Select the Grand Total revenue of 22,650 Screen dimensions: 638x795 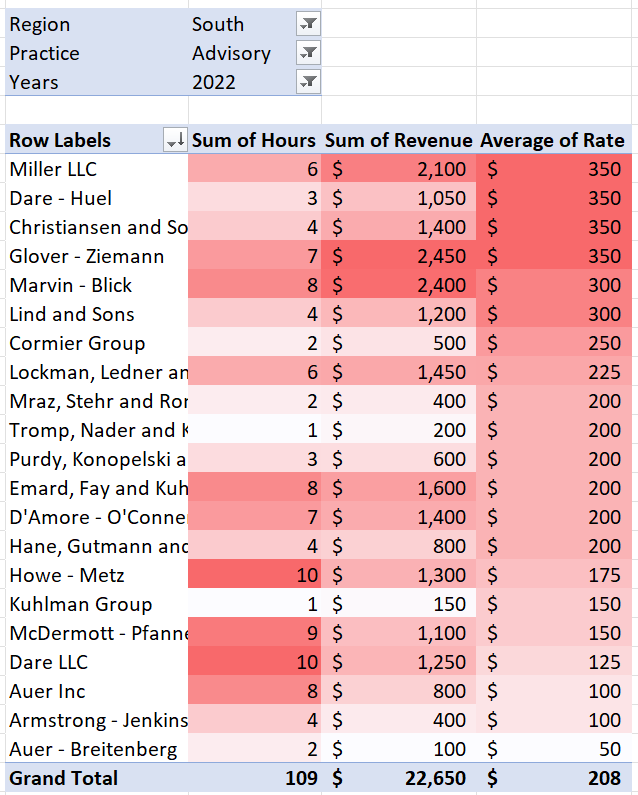pyautogui.click(x=399, y=778)
